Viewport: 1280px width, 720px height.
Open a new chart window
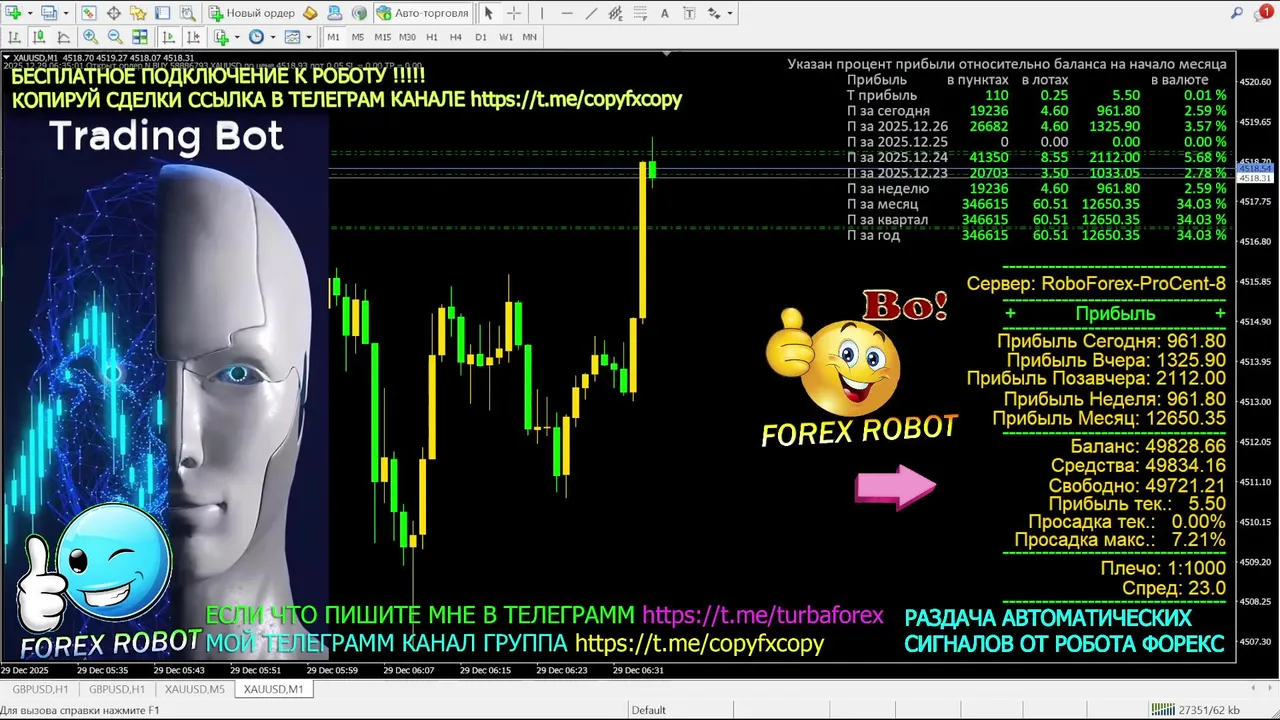coord(14,13)
